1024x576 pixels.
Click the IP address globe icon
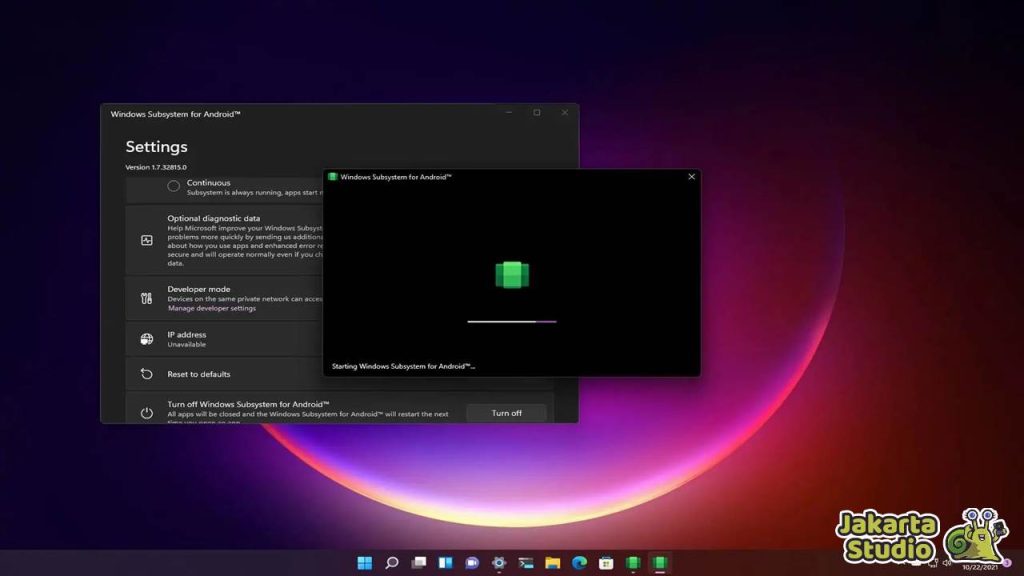[x=146, y=337]
